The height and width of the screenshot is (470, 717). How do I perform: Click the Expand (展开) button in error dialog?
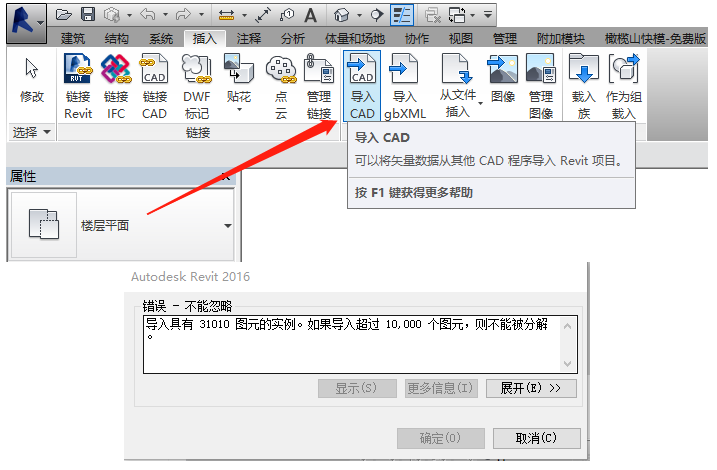coord(531,389)
